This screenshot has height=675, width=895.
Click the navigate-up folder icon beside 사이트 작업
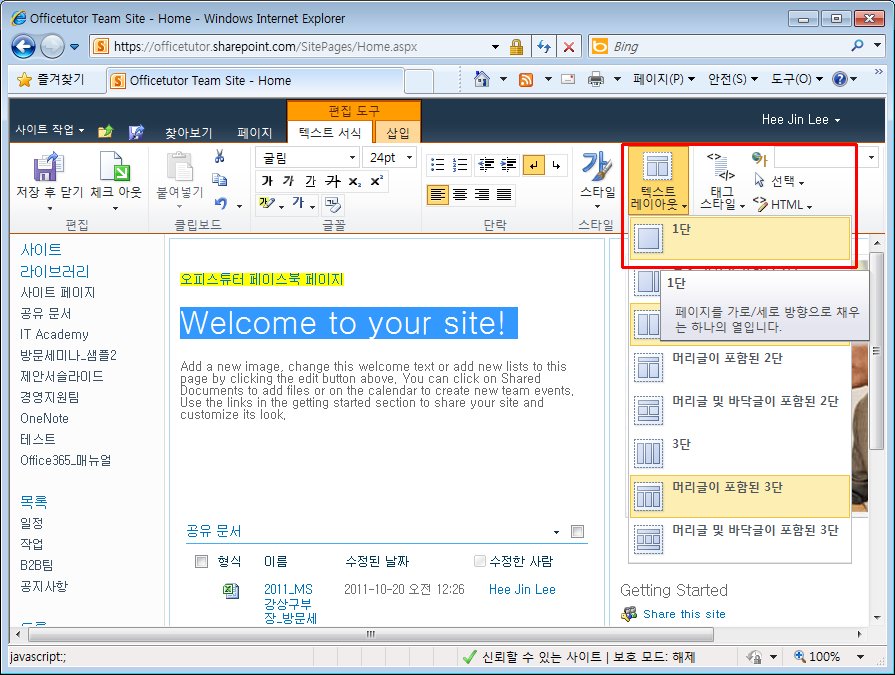tap(105, 132)
